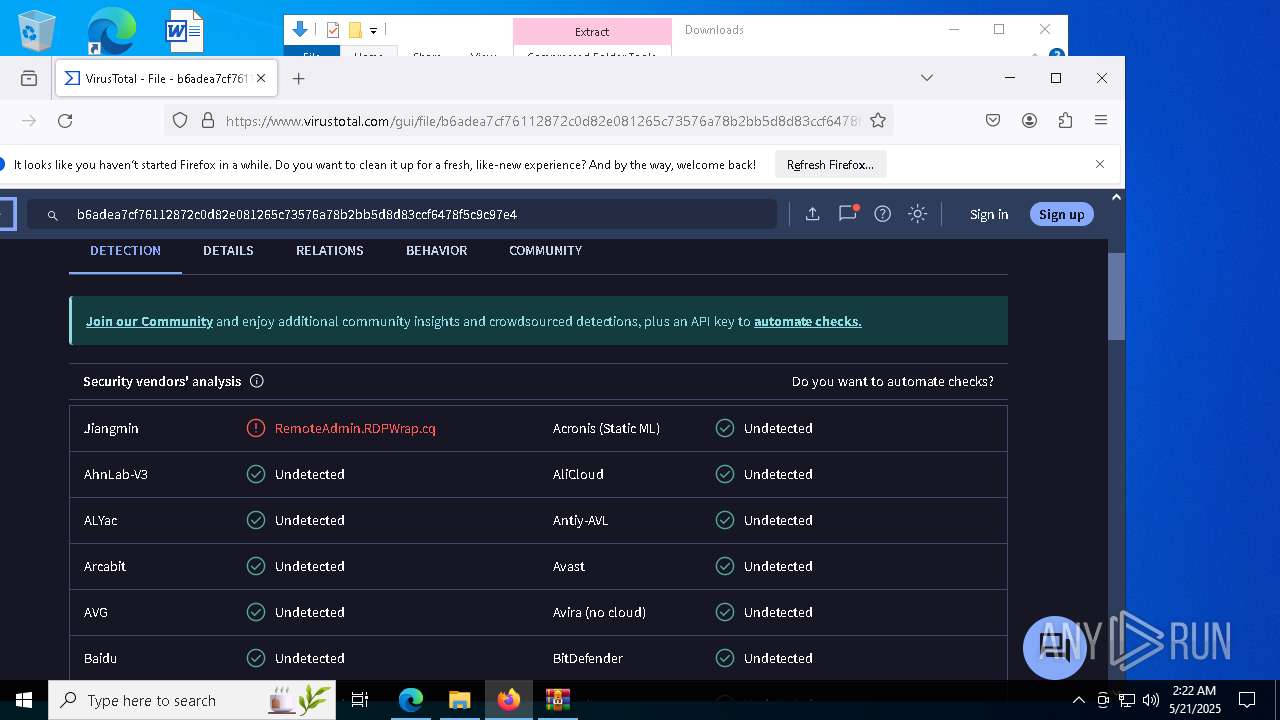Screen dimensions: 1280x720
Task: Click Do you want to automate checks?
Action: [892, 381]
